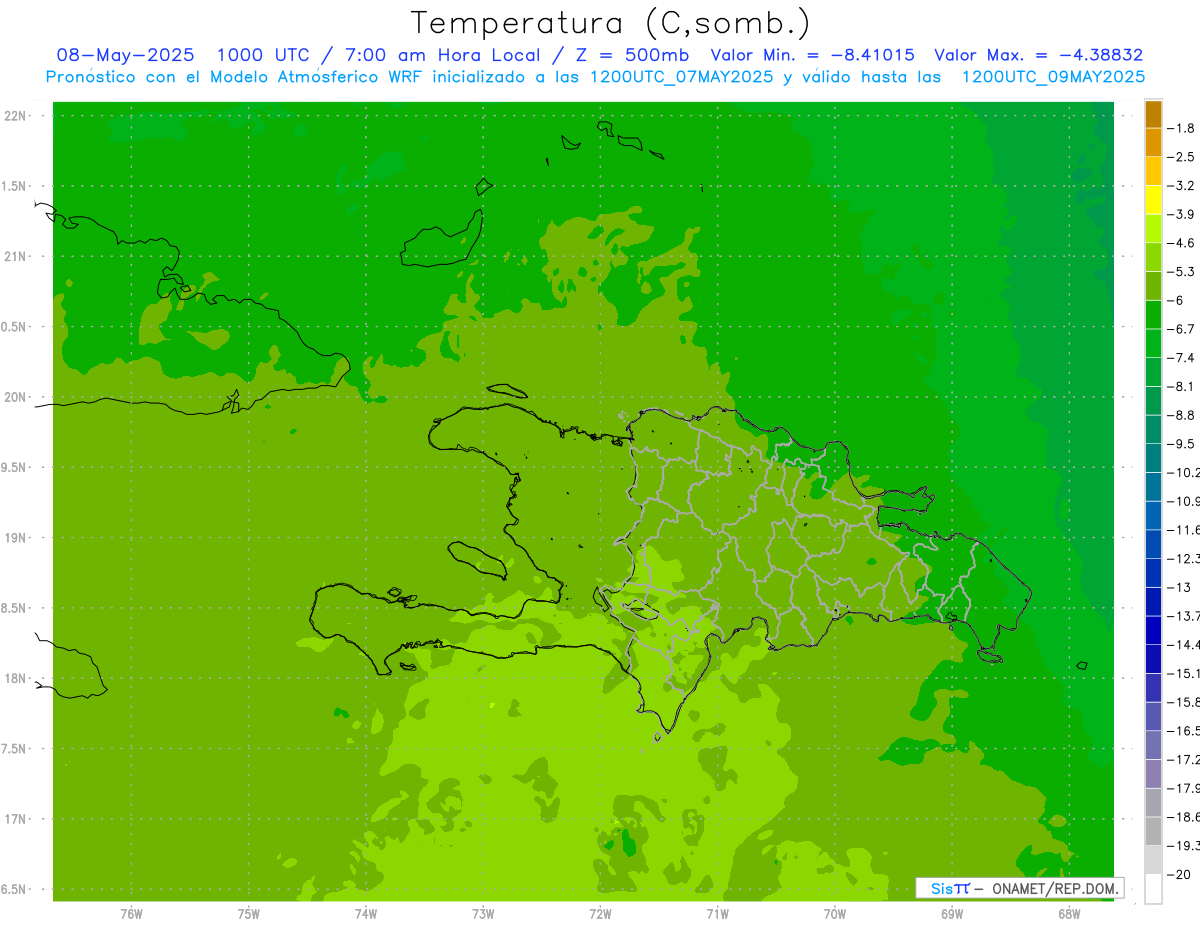
Task: Click the '76W' longitude label
Action: coord(131,913)
